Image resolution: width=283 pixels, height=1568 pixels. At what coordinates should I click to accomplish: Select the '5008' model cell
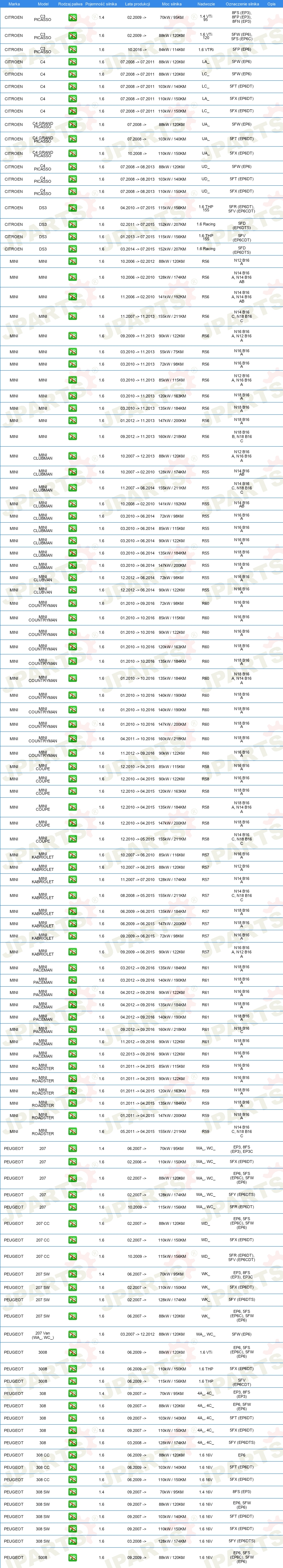tap(43, 1558)
